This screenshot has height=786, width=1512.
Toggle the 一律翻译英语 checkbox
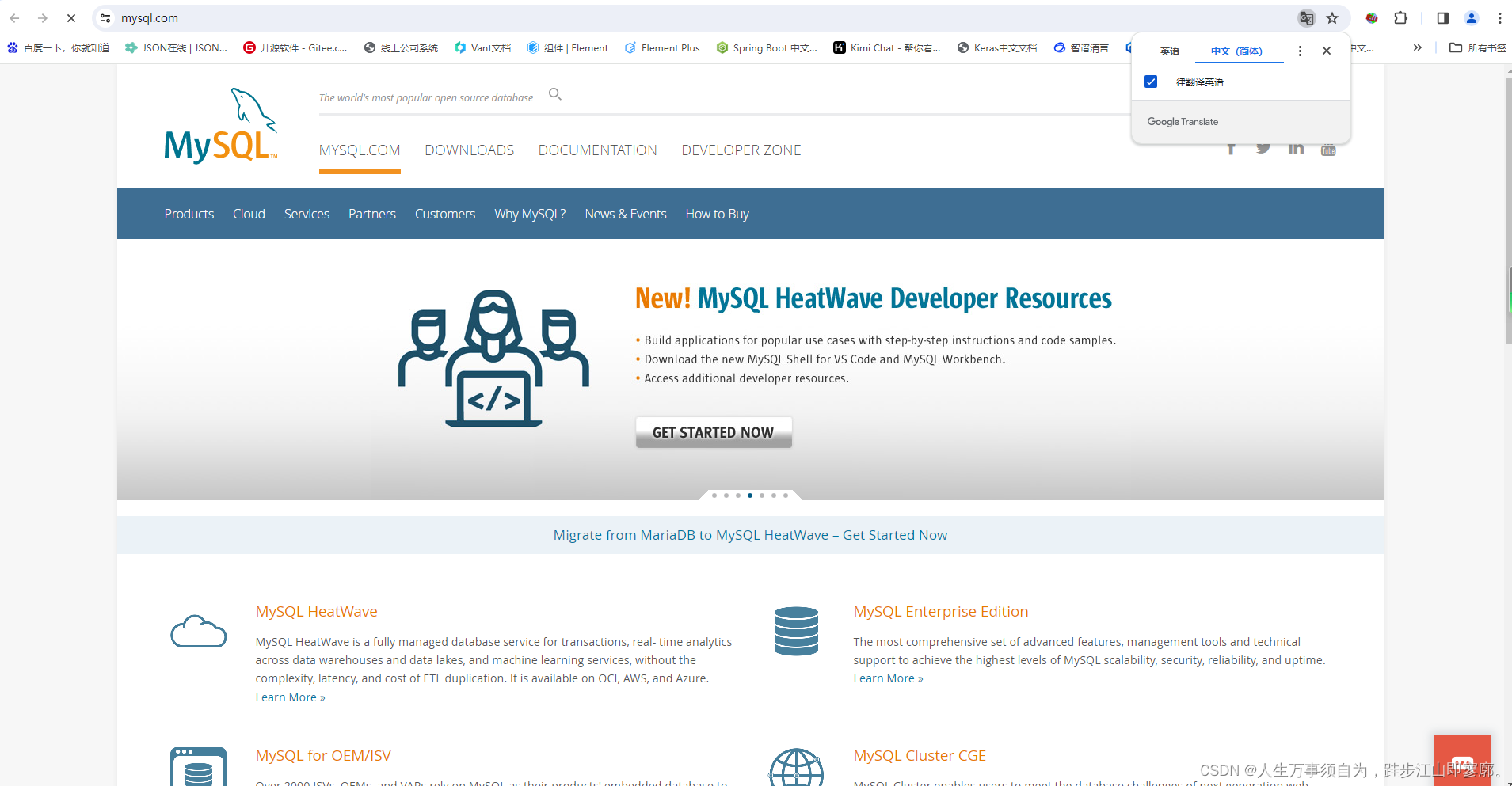(1151, 82)
